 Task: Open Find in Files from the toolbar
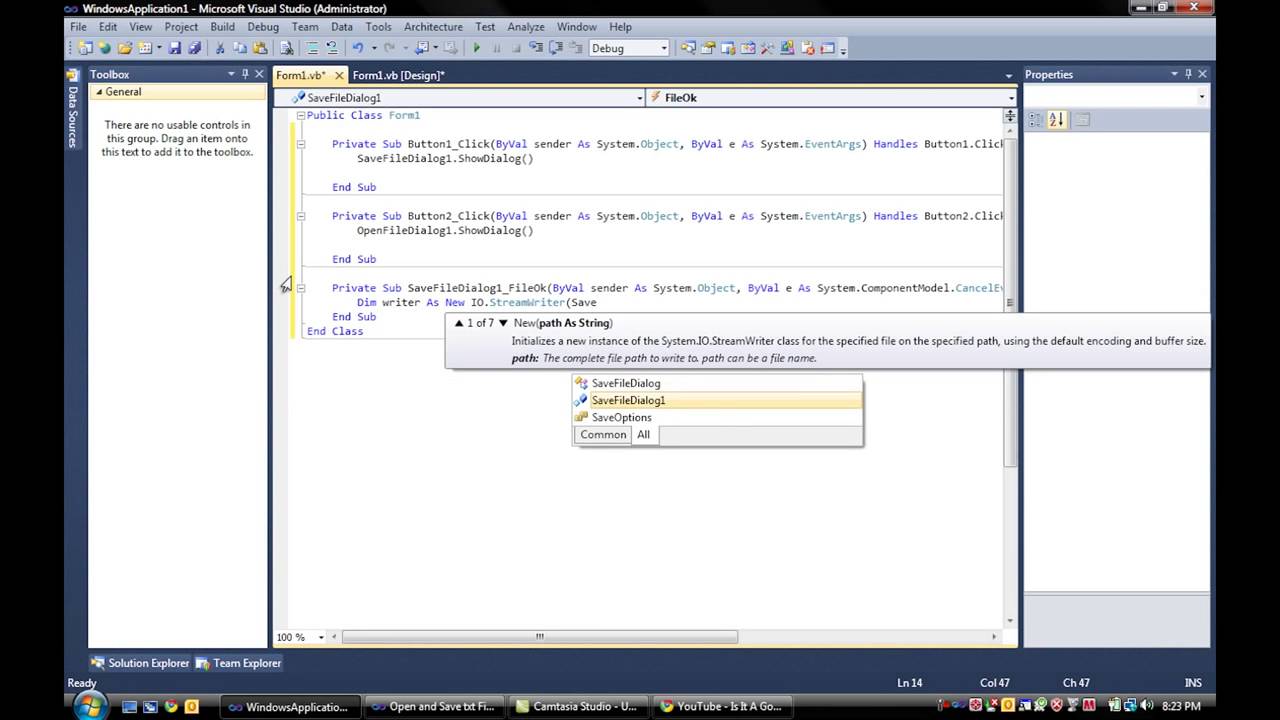point(286,48)
